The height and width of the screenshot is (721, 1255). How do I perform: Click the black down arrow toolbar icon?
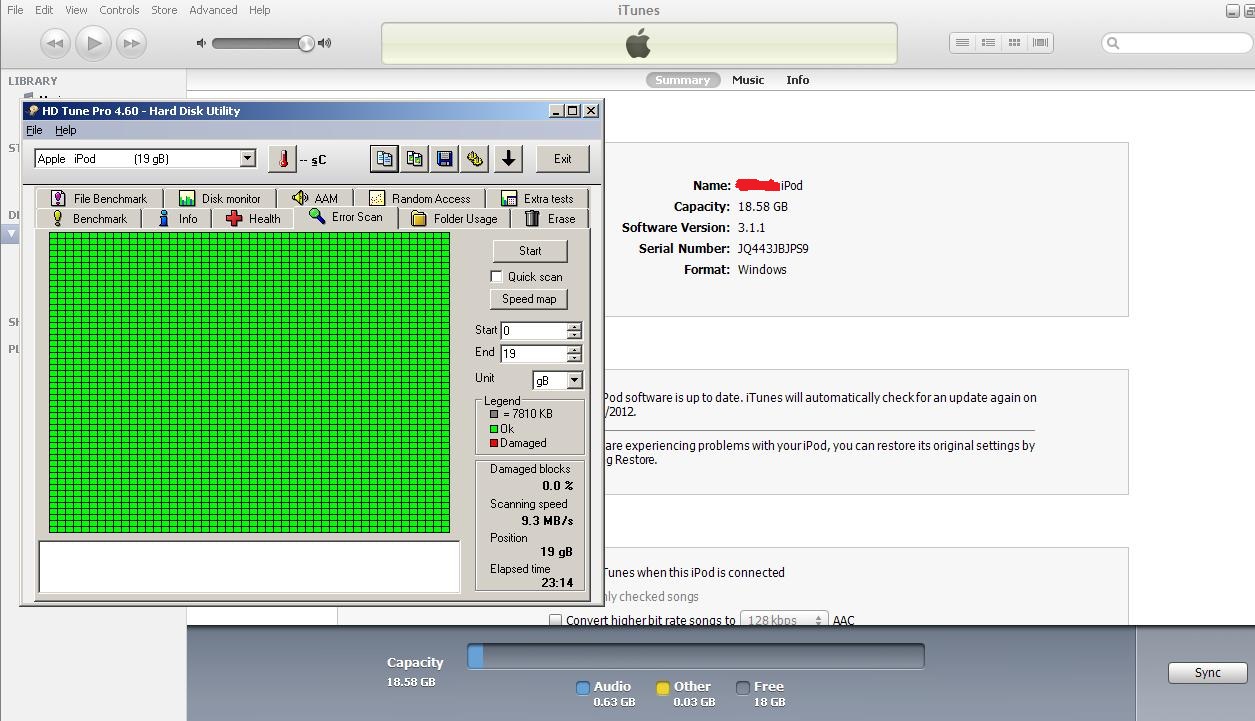point(508,158)
